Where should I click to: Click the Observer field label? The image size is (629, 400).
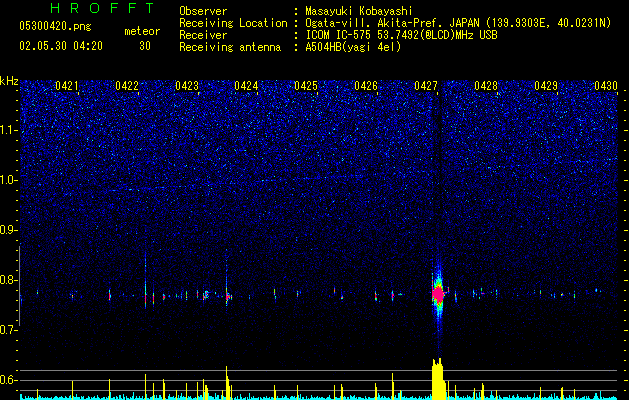[x=203, y=11]
